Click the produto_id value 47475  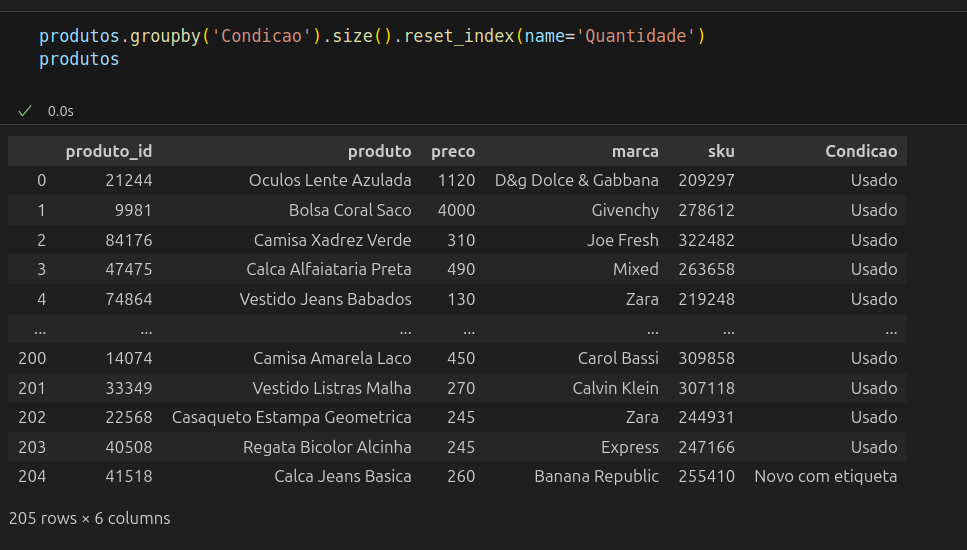click(x=129, y=269)
